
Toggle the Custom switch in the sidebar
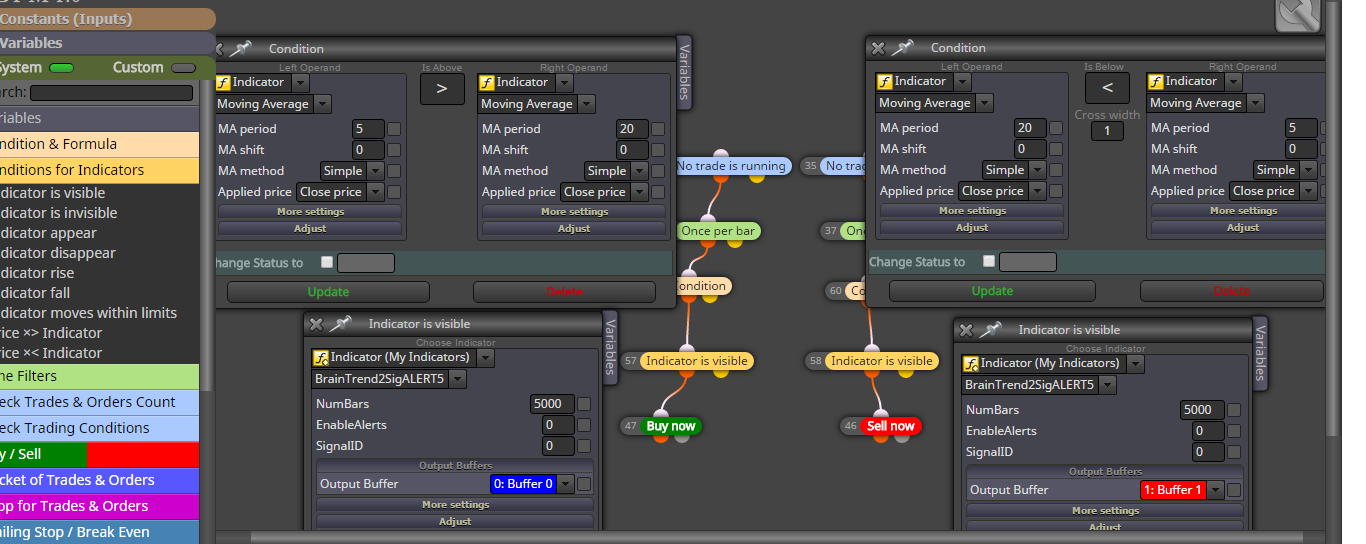click(183, 68)
